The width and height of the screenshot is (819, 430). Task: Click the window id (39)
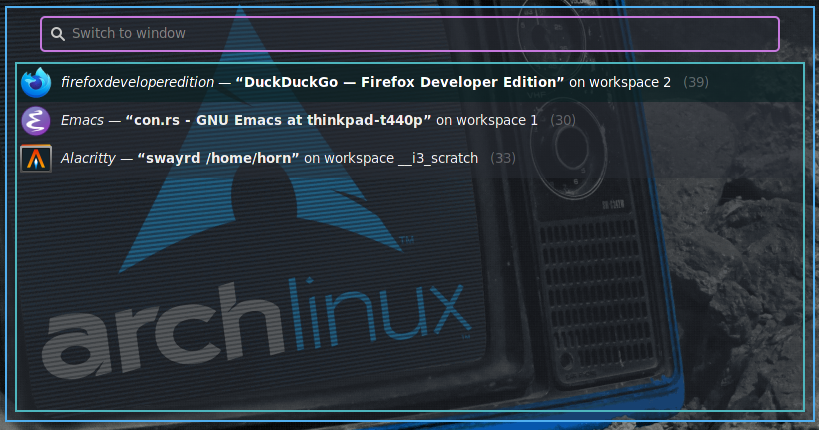click(696, 83)
